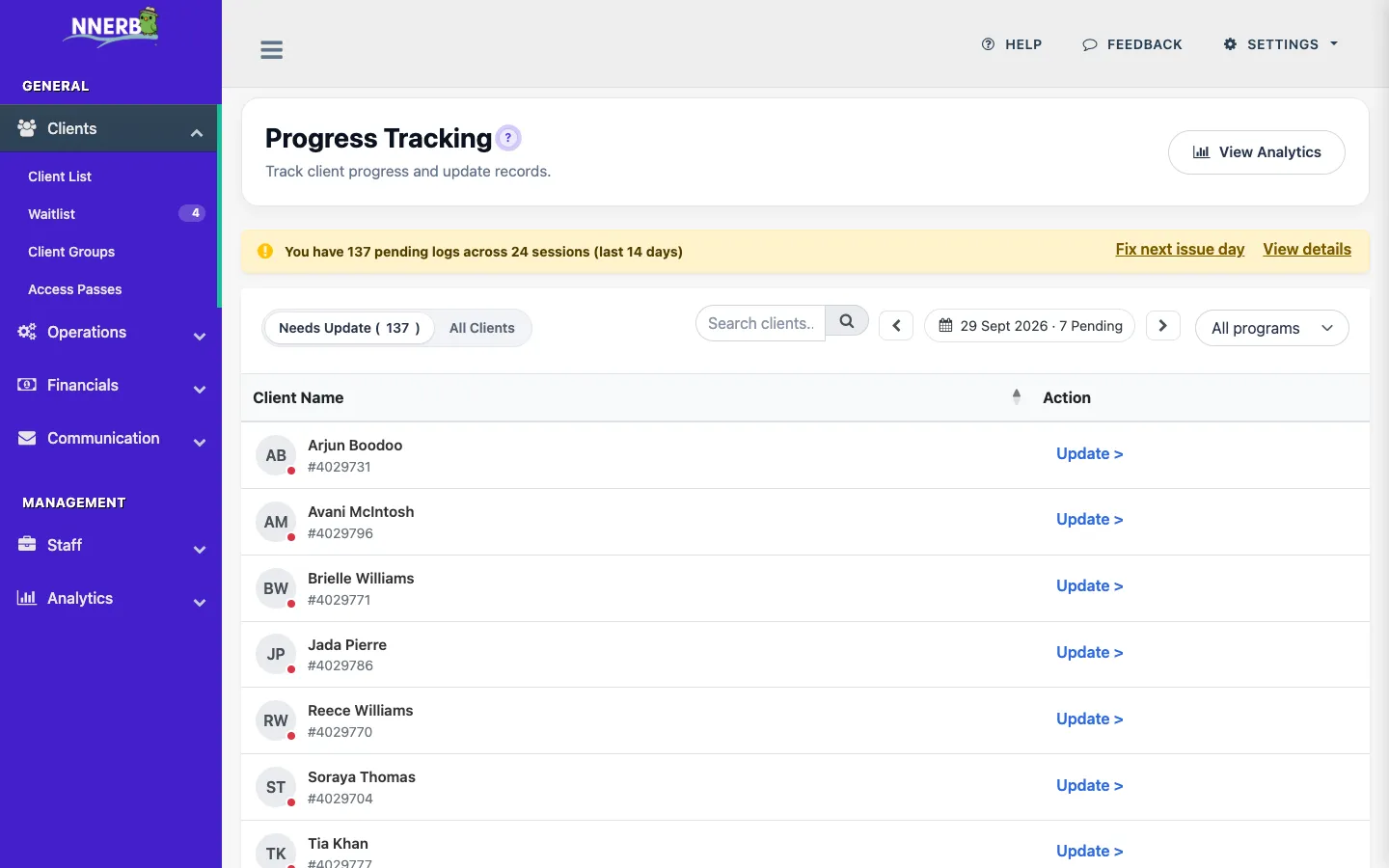This screenshot has height=868, width=1389.
Task: Select Needs Update (137) filter
Action: [x=349, y=328]
